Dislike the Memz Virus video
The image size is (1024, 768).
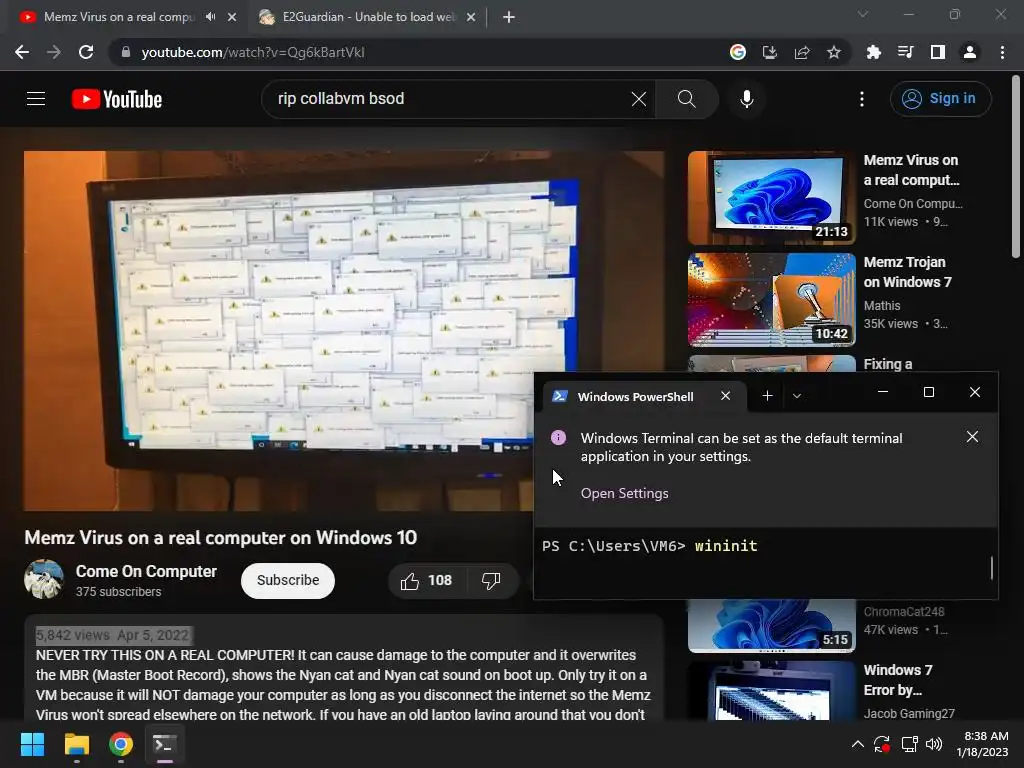(491, 581)
